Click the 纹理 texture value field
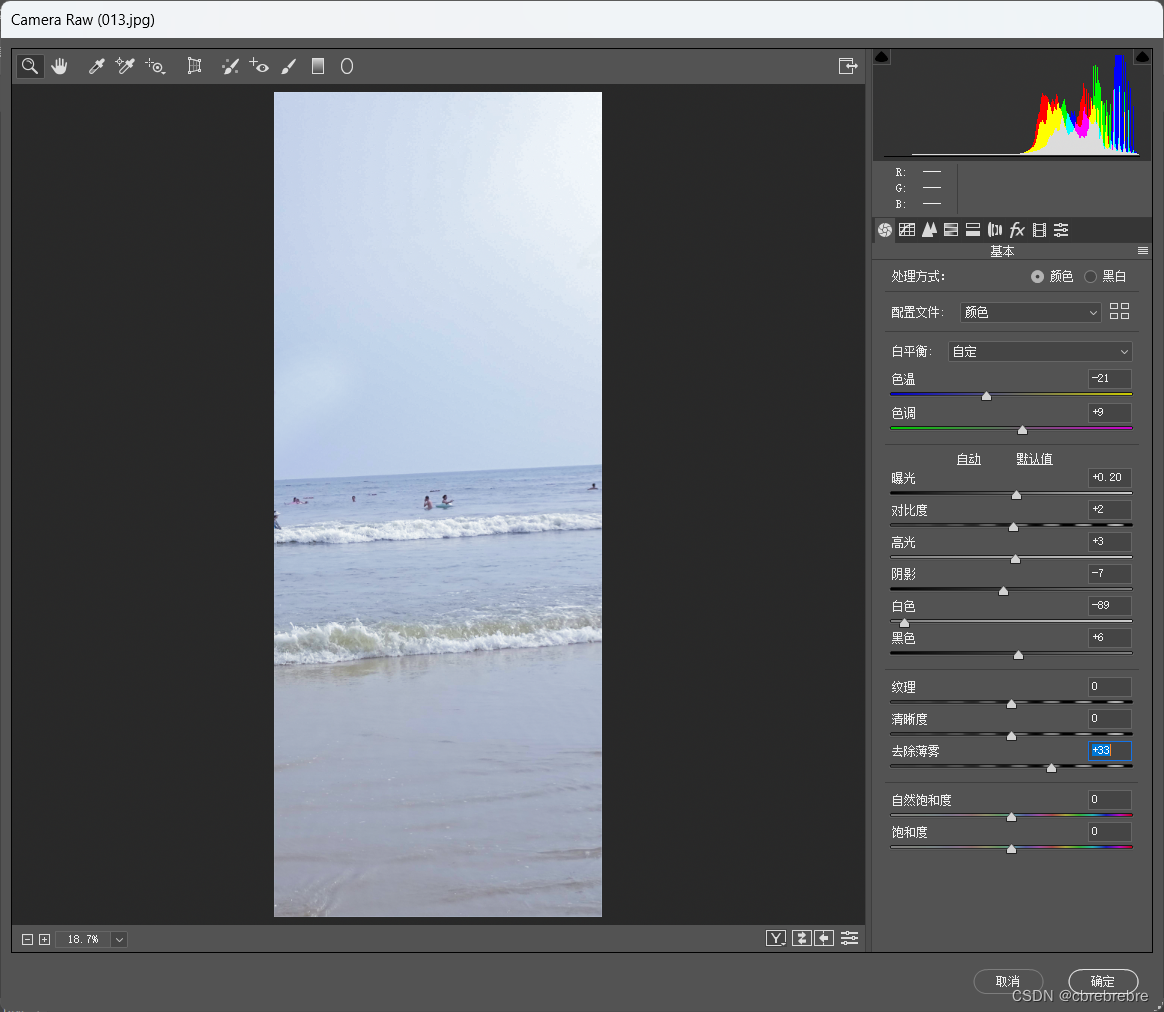The width and height of the screenshot is (1164, 1012). click(1109, 686)
